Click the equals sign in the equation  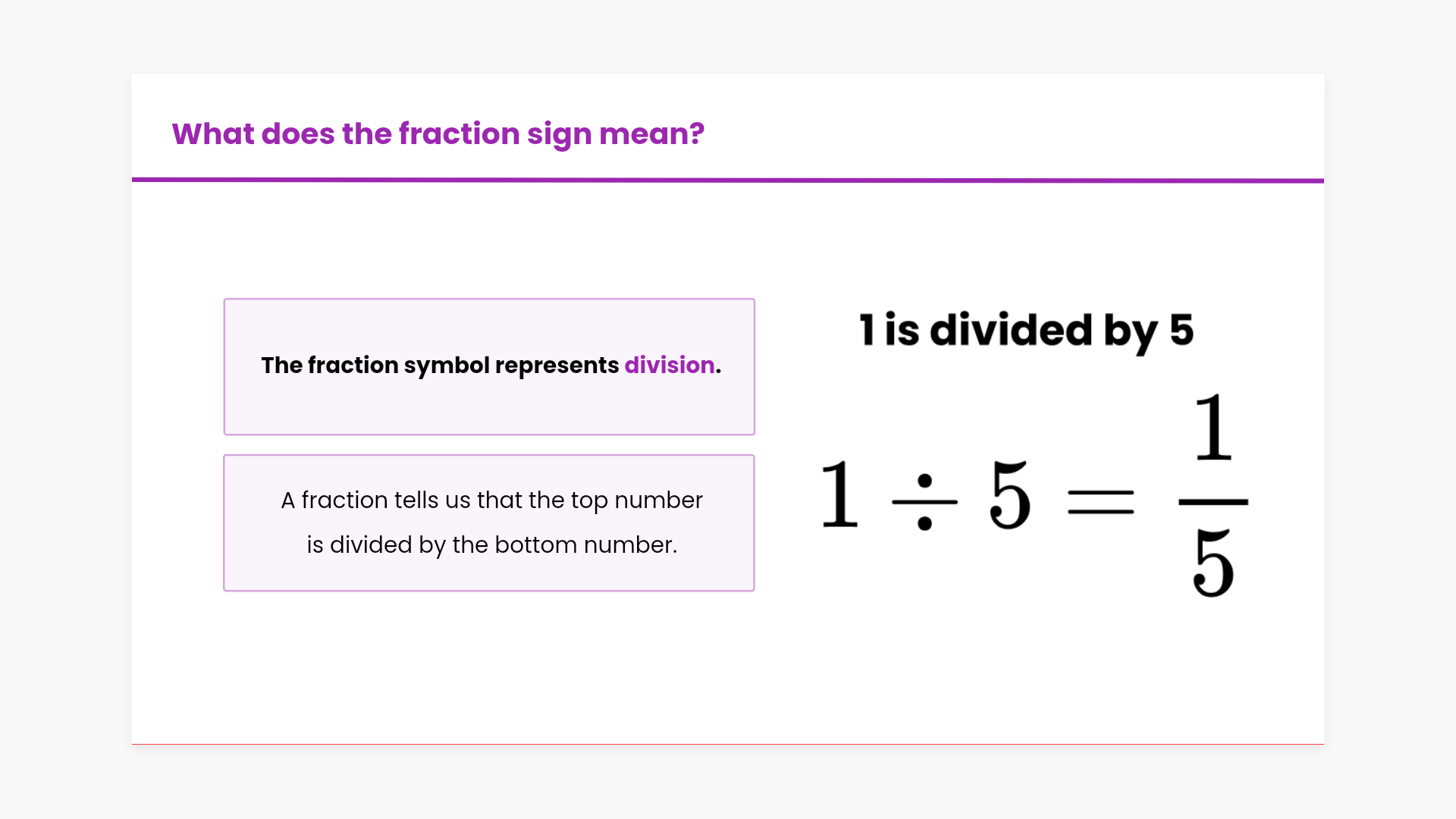1100,502
